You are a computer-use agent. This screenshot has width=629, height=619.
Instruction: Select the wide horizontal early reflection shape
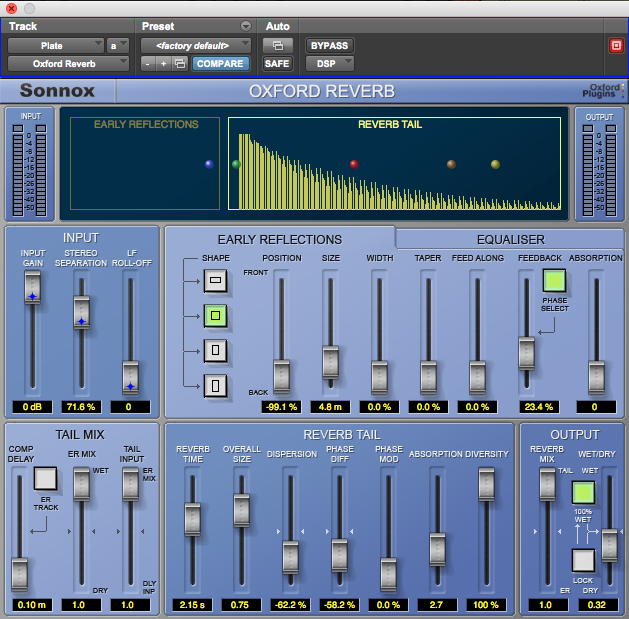click(x=215, y=280)
